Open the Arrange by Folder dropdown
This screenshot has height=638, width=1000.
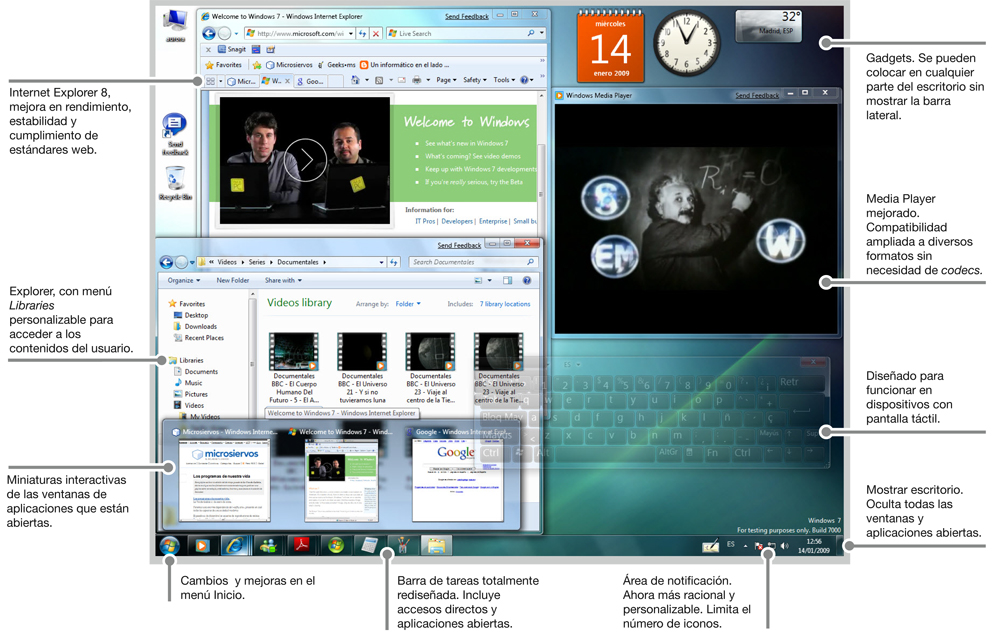408,304
